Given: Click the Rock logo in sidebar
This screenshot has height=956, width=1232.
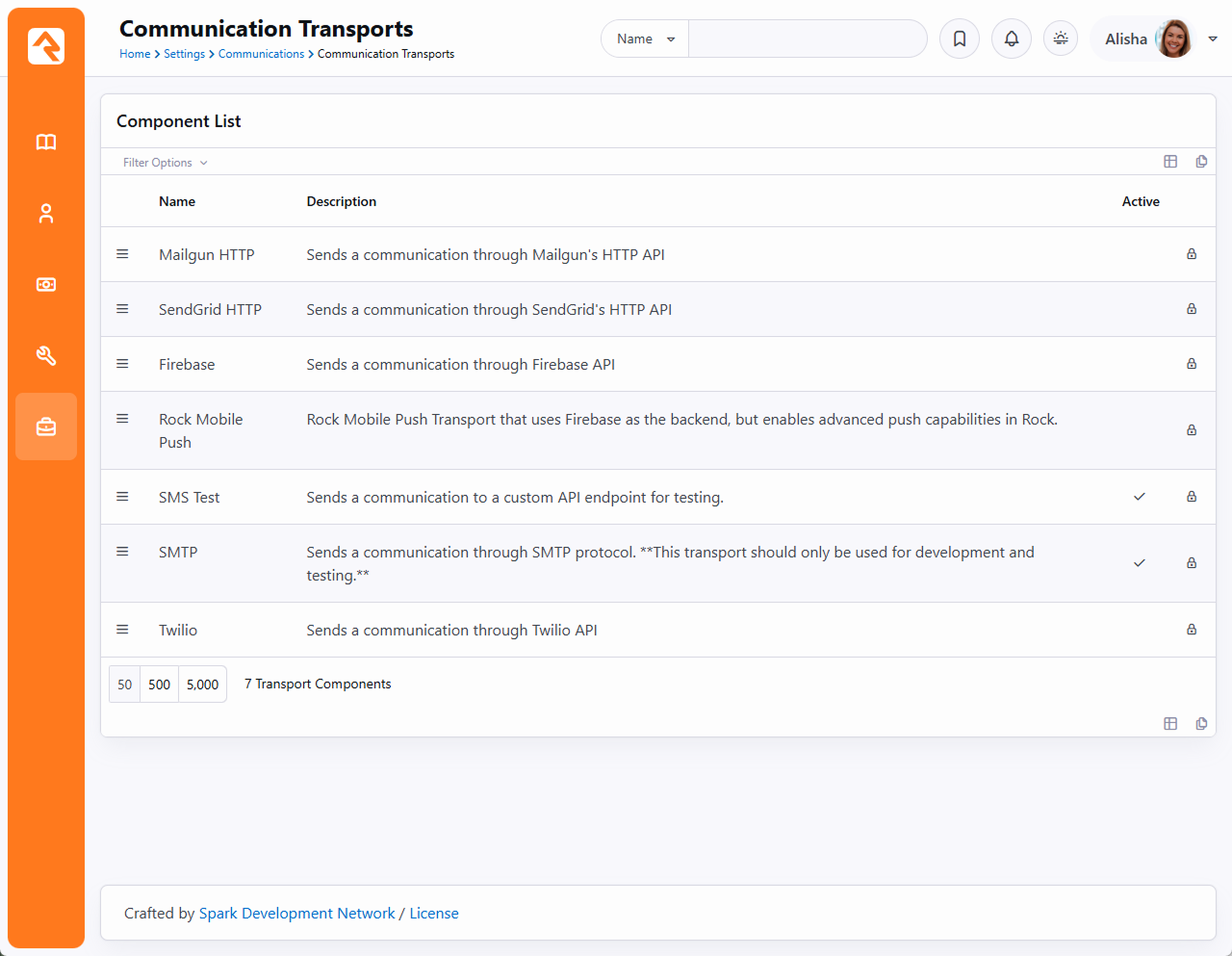Looking at the screenshot, I should pyautogui.click(x=46, y=46).
